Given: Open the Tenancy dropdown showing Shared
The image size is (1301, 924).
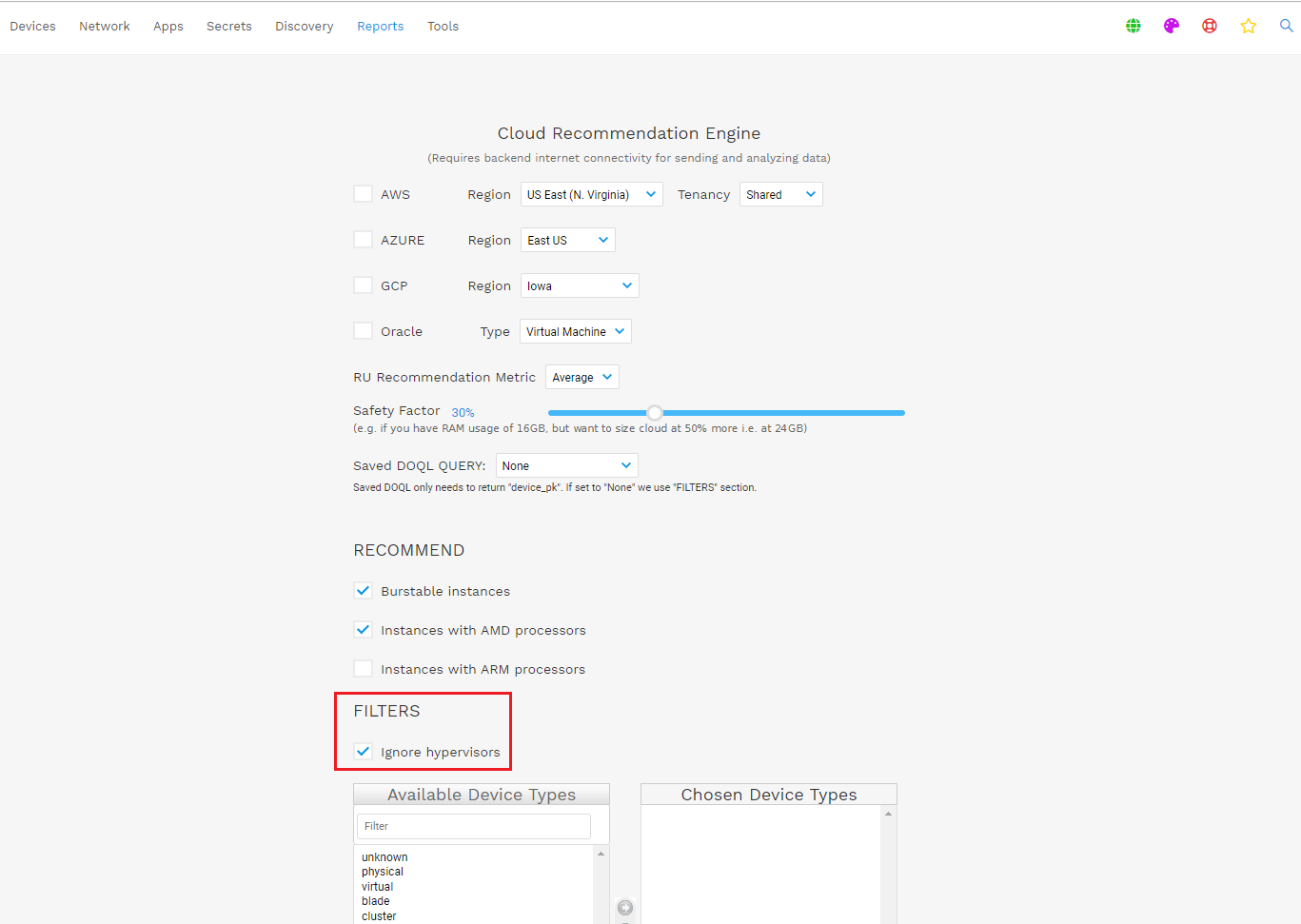Looking at the screenshot, I should (780, 194).
